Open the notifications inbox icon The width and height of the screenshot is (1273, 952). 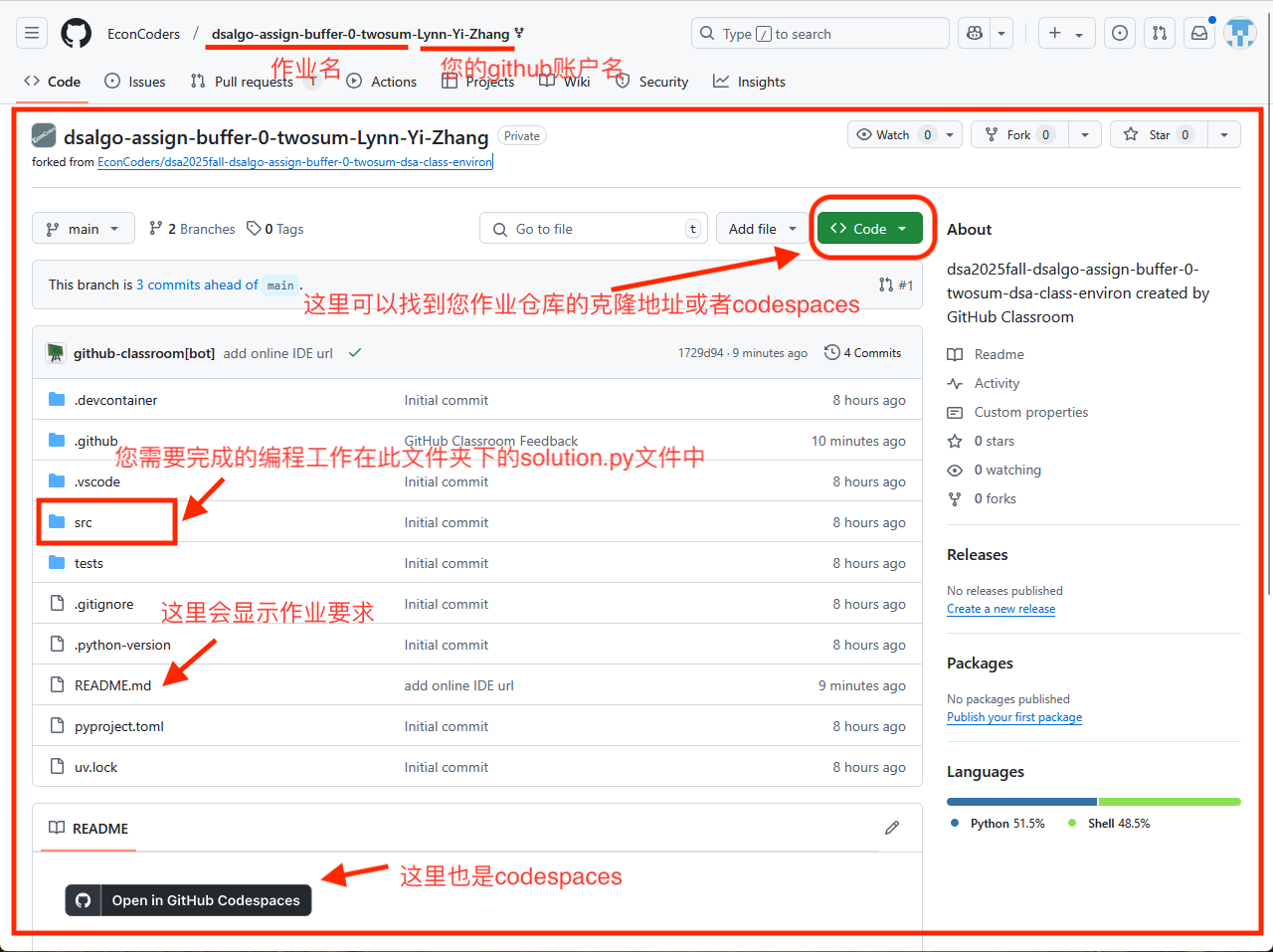[1199, 33]
